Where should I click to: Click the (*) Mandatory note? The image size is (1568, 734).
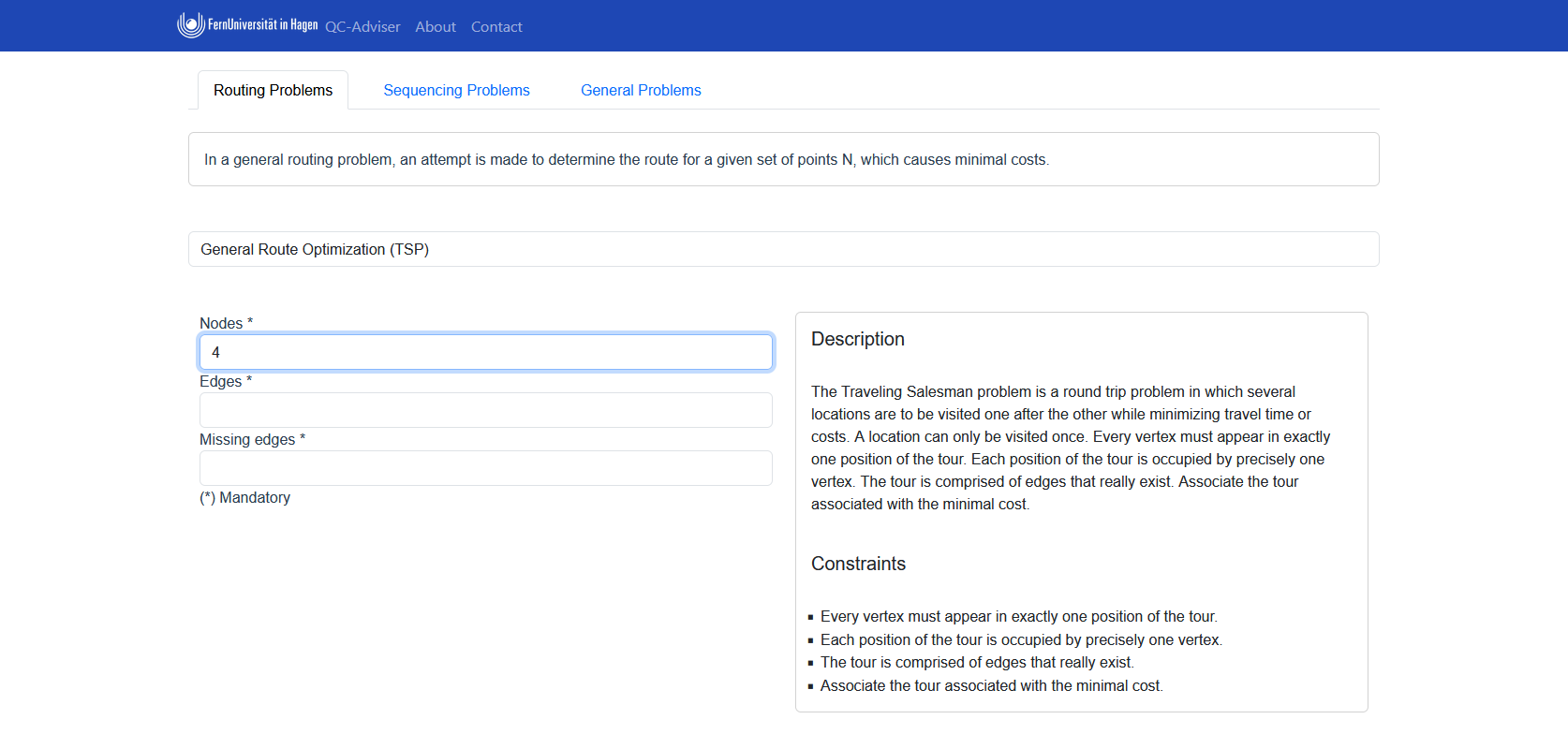coord(244,497)
